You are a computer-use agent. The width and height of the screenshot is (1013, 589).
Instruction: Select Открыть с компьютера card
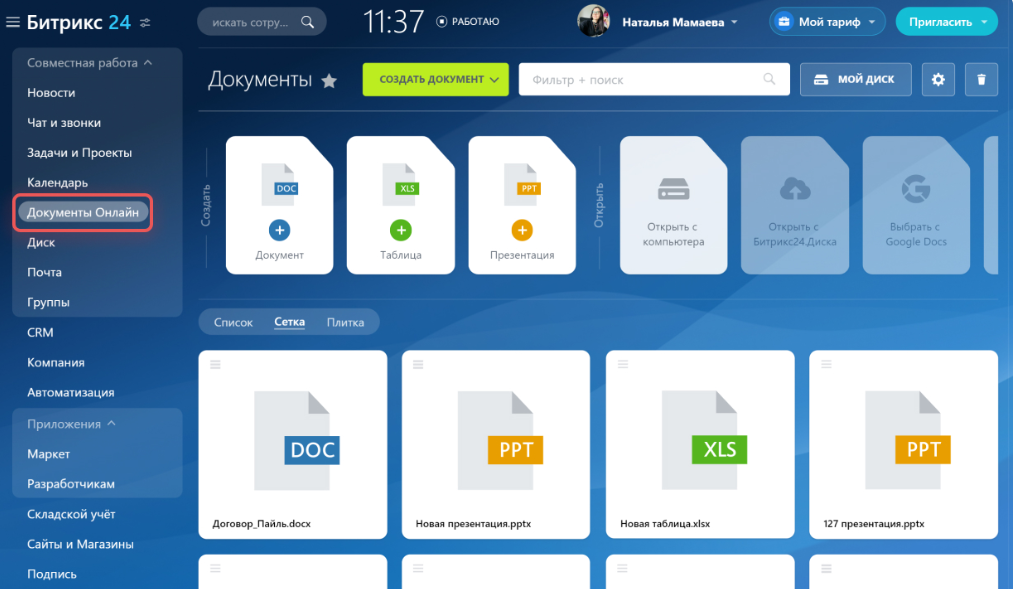[673, 205]
